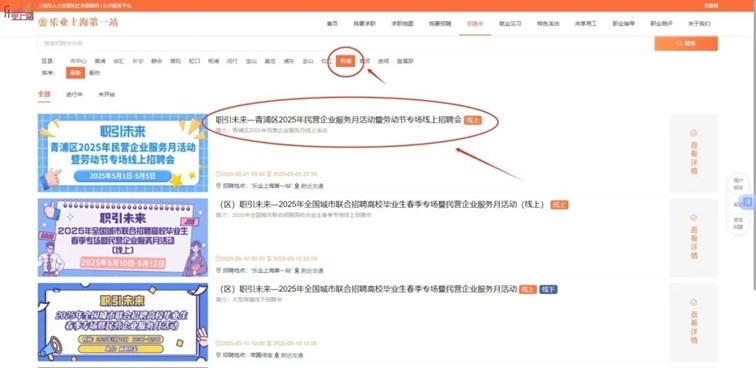Screen dimensions: 756x368
Task: Sort the list by 最热
Action: (94, 73)
